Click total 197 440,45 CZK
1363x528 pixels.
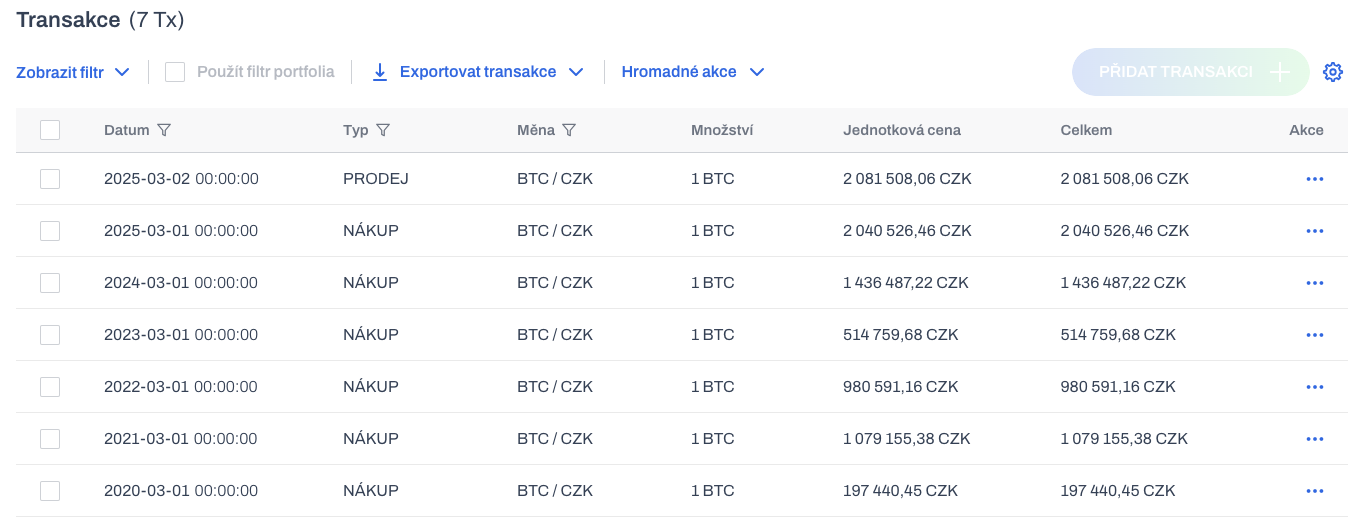click(1118, 491)
